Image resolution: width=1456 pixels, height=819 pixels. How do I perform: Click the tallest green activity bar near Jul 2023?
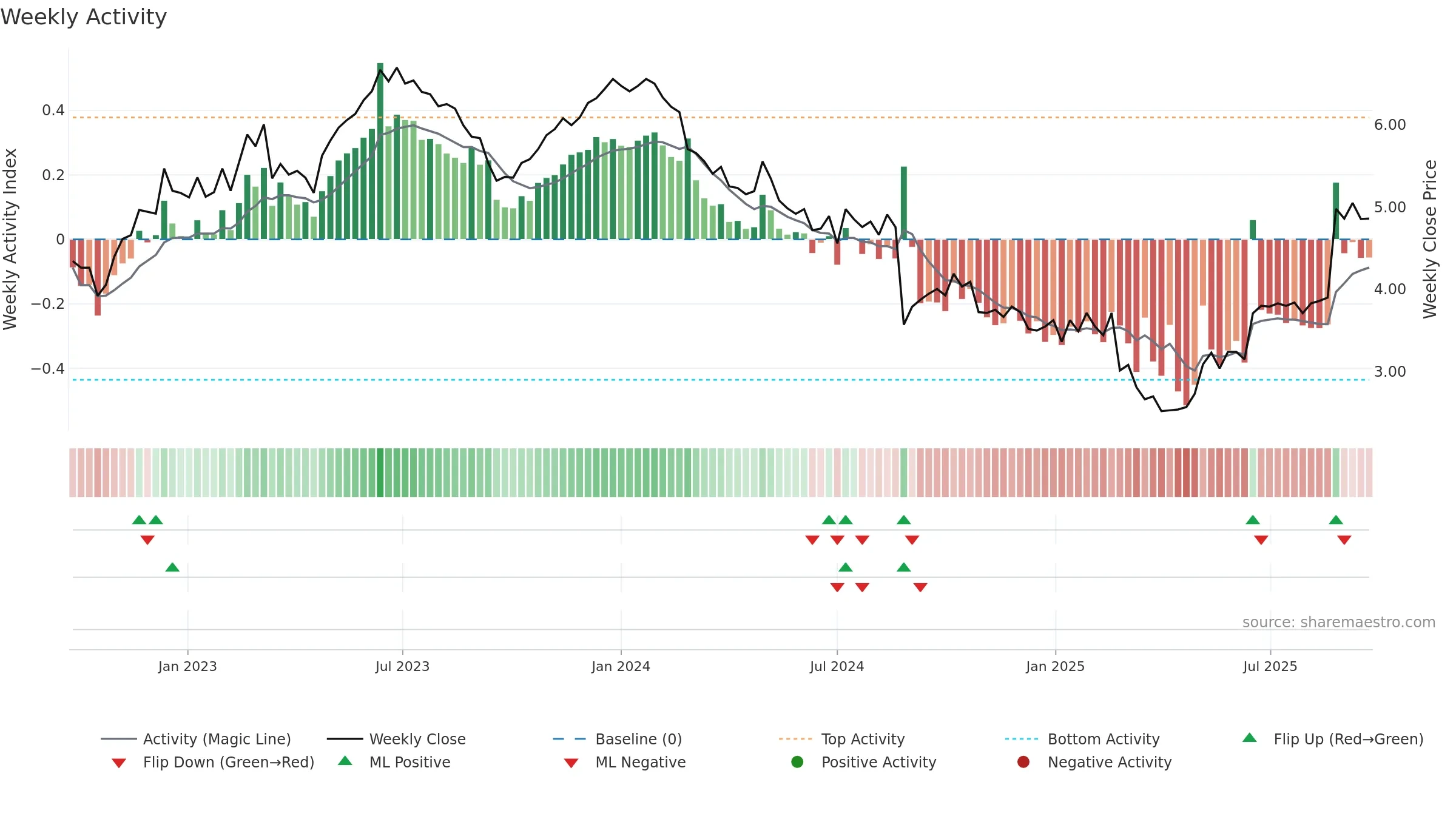[380, 151]
